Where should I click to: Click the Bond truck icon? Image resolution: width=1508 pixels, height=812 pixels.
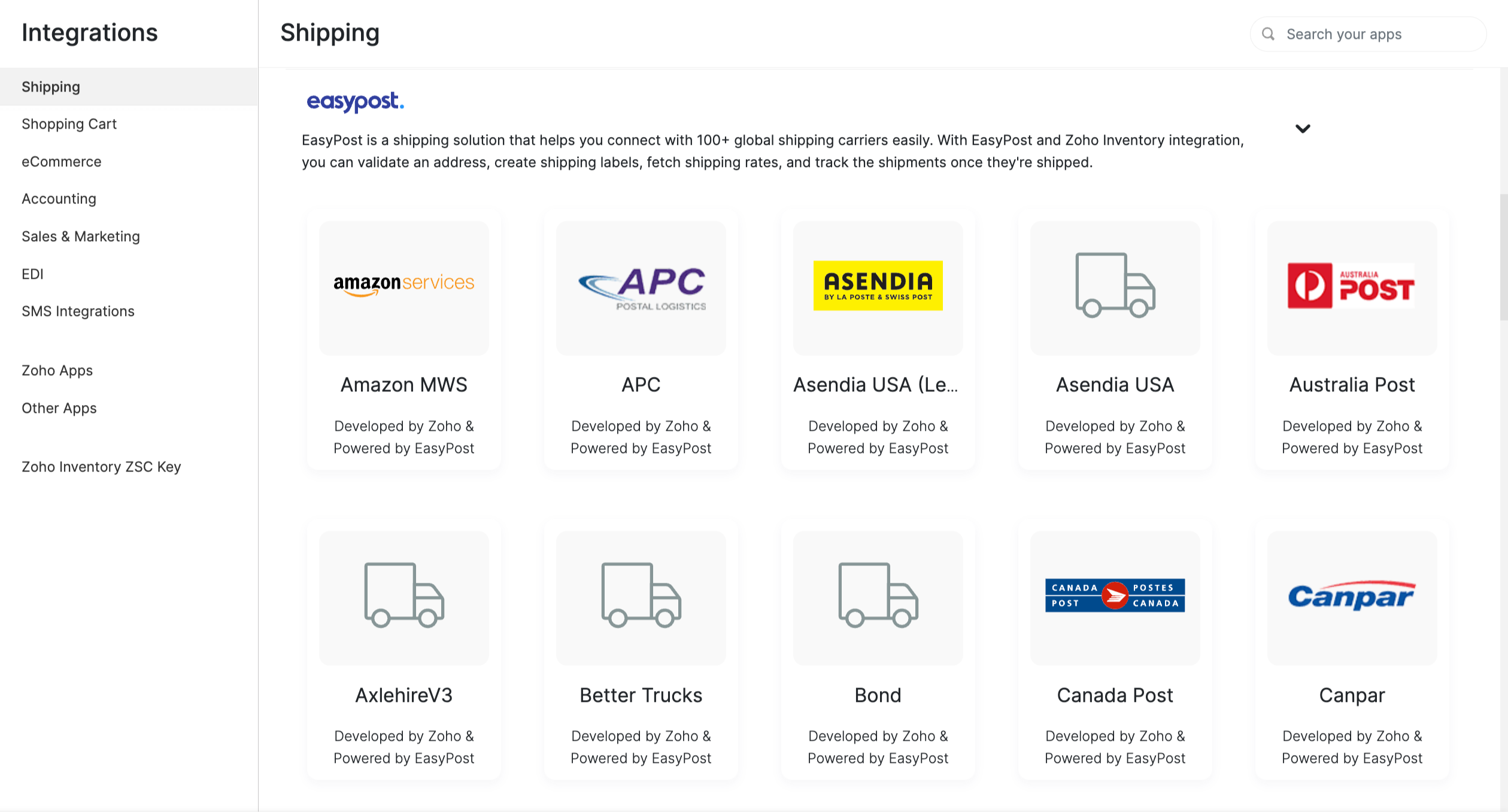(878, 595)
